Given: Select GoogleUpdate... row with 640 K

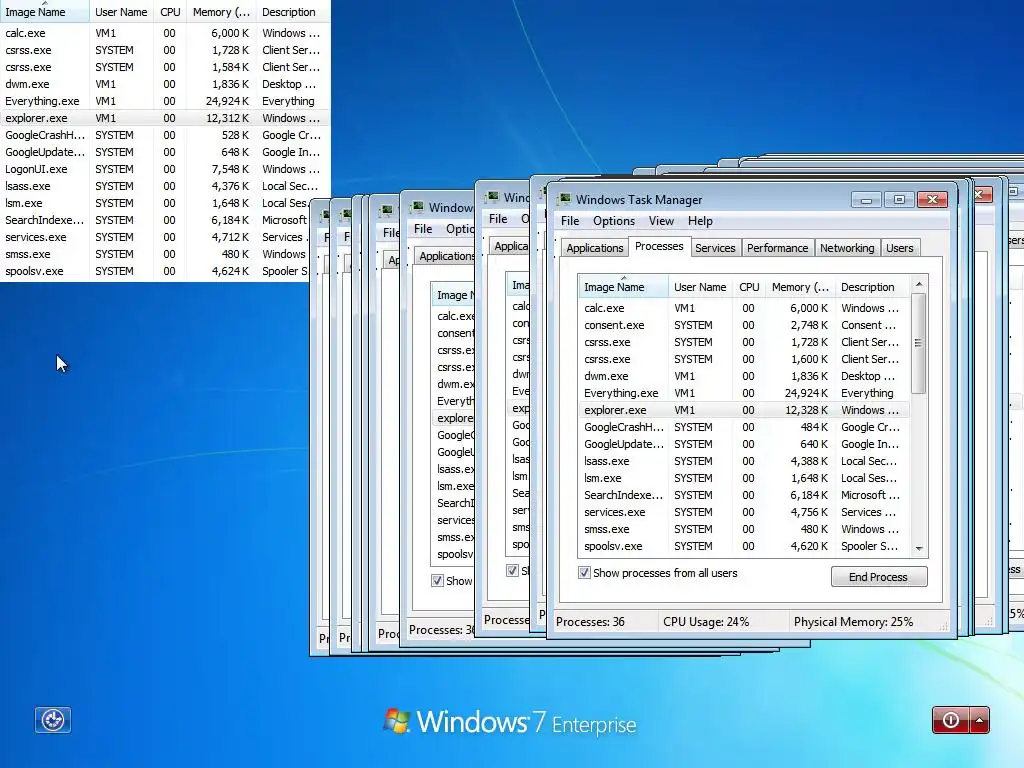Looking at the screenshot, I should [x=743, y=443].
